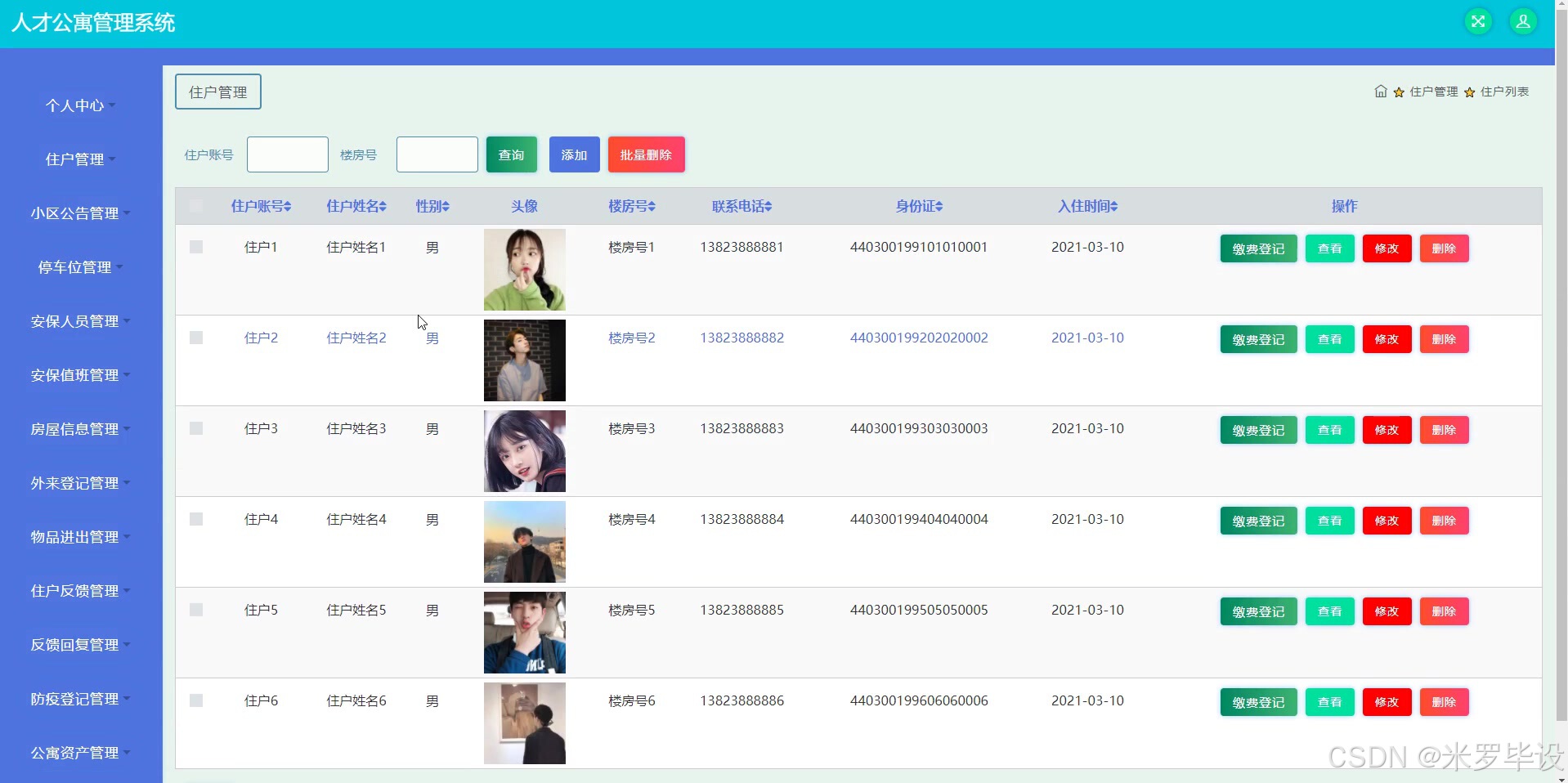Expand the 物品进出管理 sidebar menu
This screenshot has width=1568, height=783.
80,537
